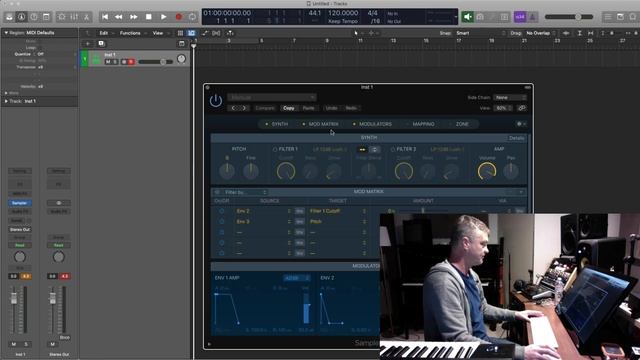Click the Redo button in plugin header

tap(351, 108)
